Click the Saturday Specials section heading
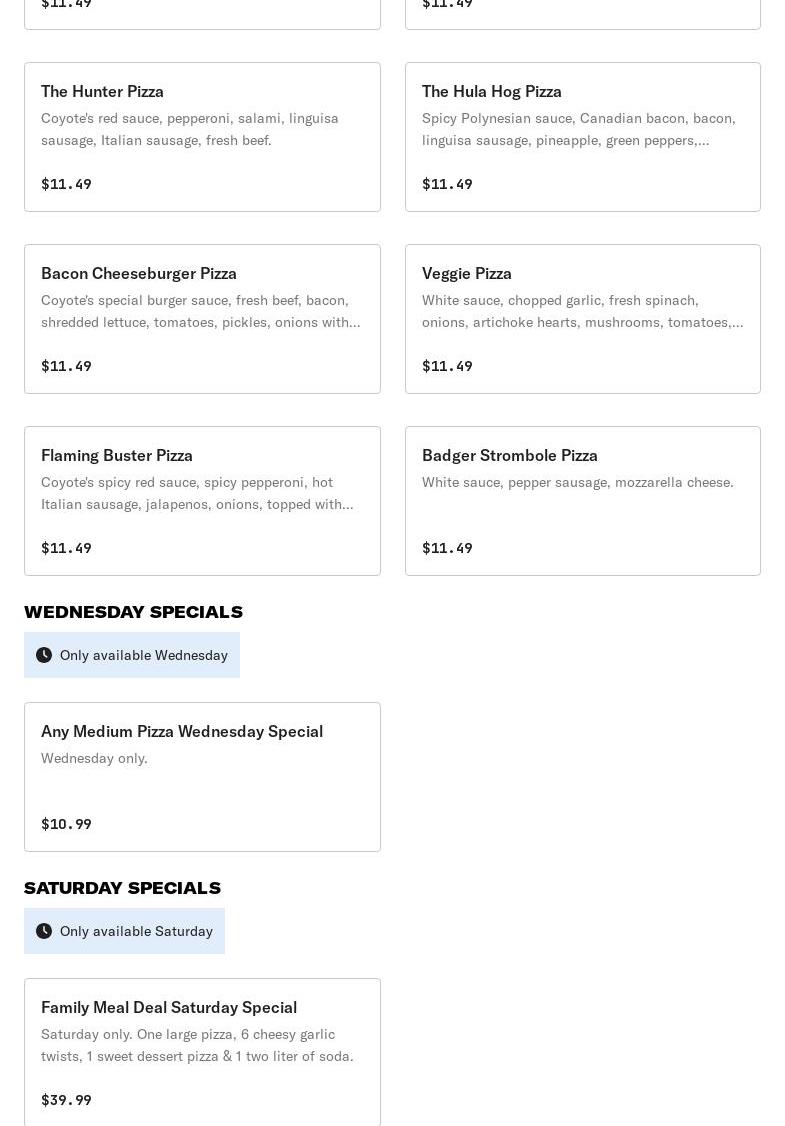 click(122, 888)
